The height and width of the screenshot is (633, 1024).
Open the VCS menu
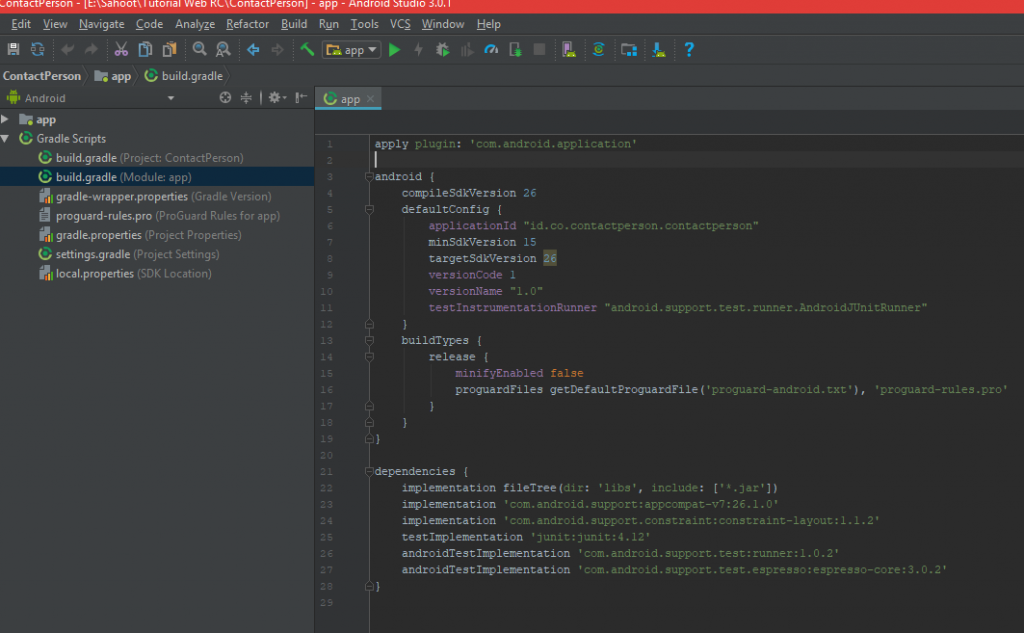(x=400, y=23)
